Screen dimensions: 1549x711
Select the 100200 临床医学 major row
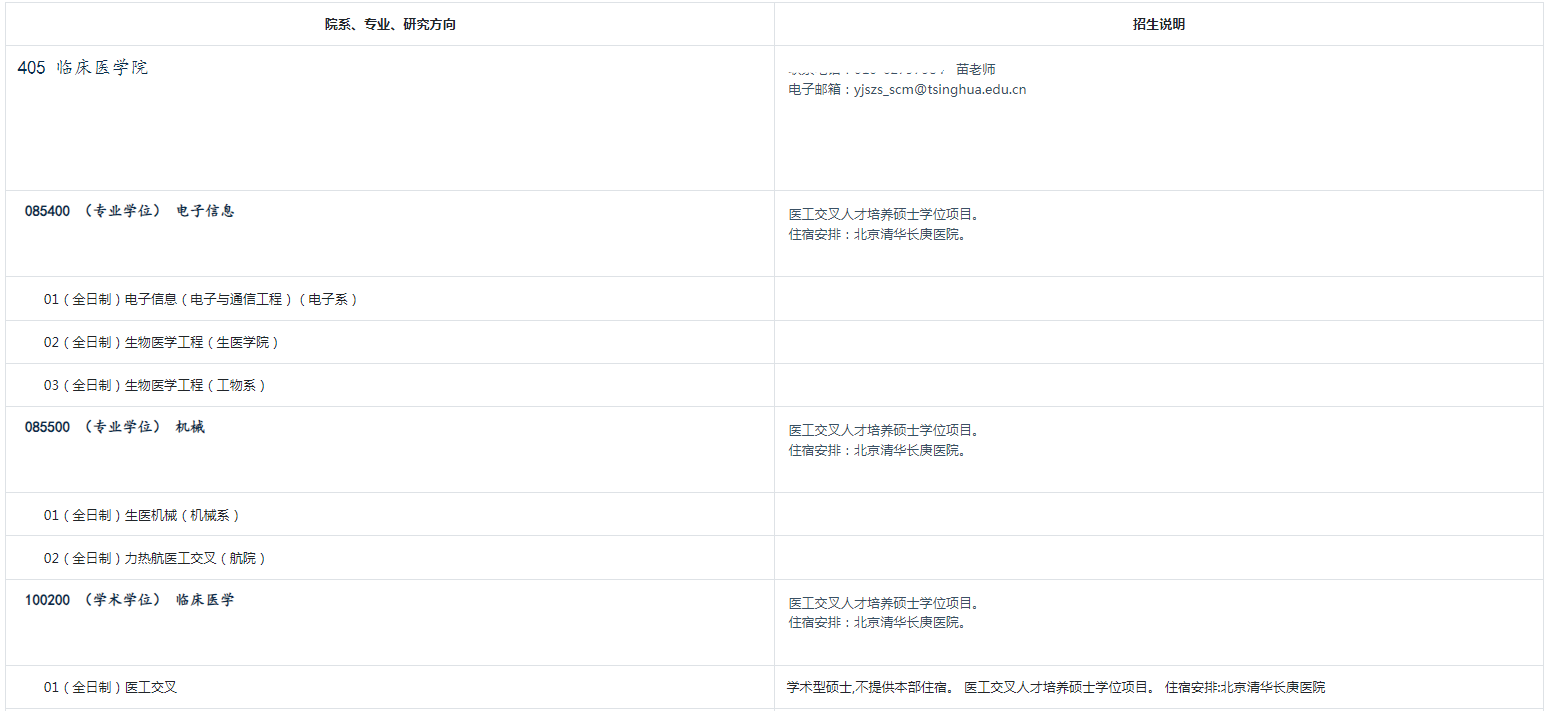[x=129, y=600]
